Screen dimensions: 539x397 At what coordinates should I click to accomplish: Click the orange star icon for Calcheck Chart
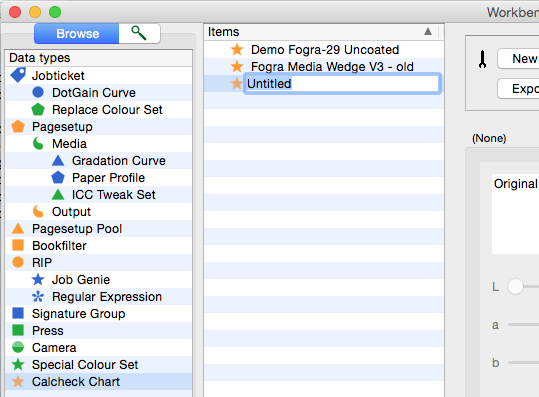(x=18, y=381)
